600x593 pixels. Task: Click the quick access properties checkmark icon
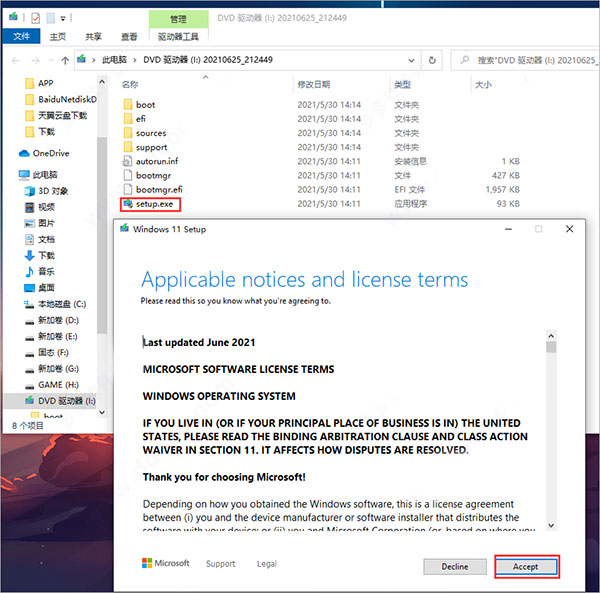click(x=35, y=18)
